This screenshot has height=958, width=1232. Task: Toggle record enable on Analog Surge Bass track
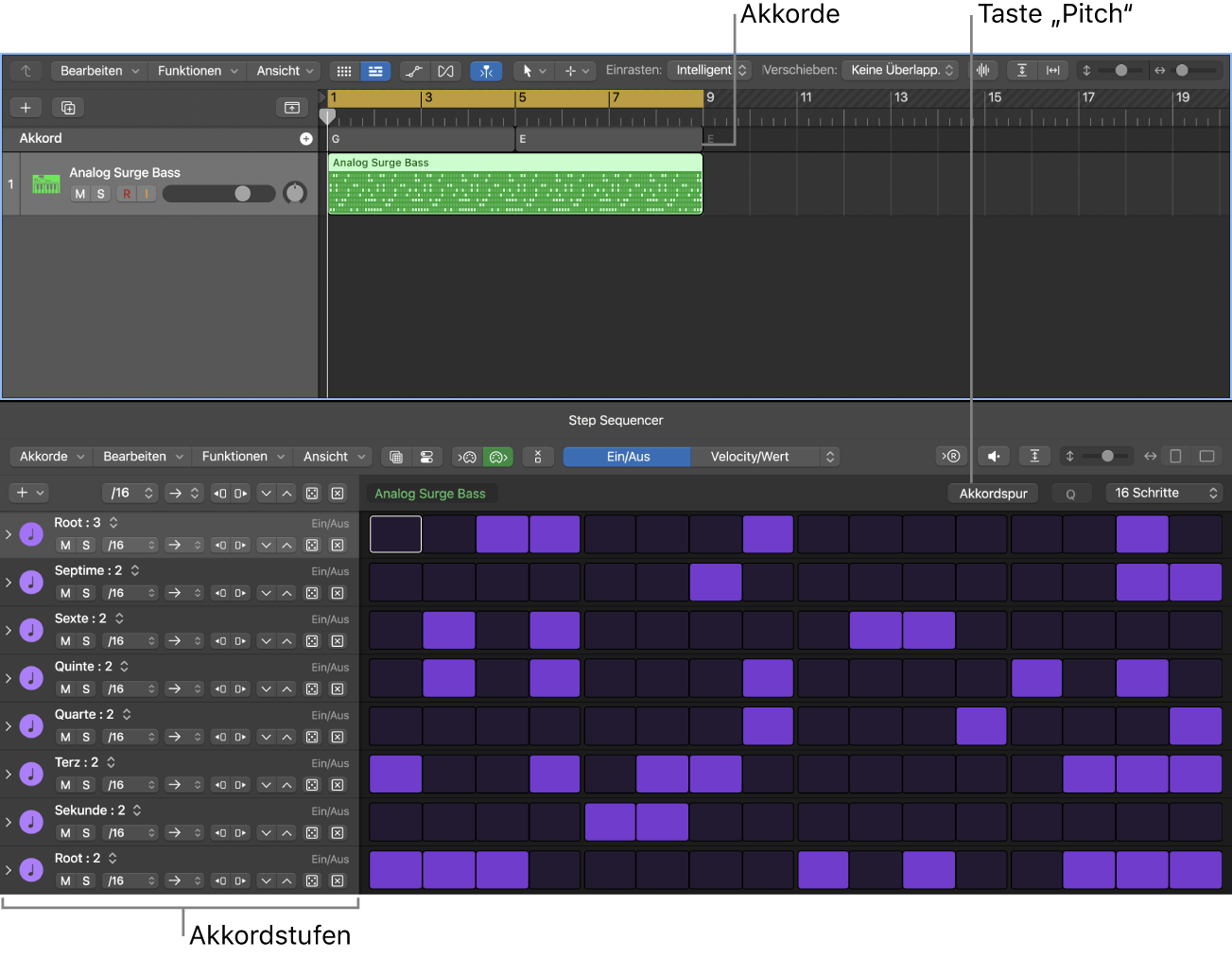pyautogui.click(x=127, y=193)
